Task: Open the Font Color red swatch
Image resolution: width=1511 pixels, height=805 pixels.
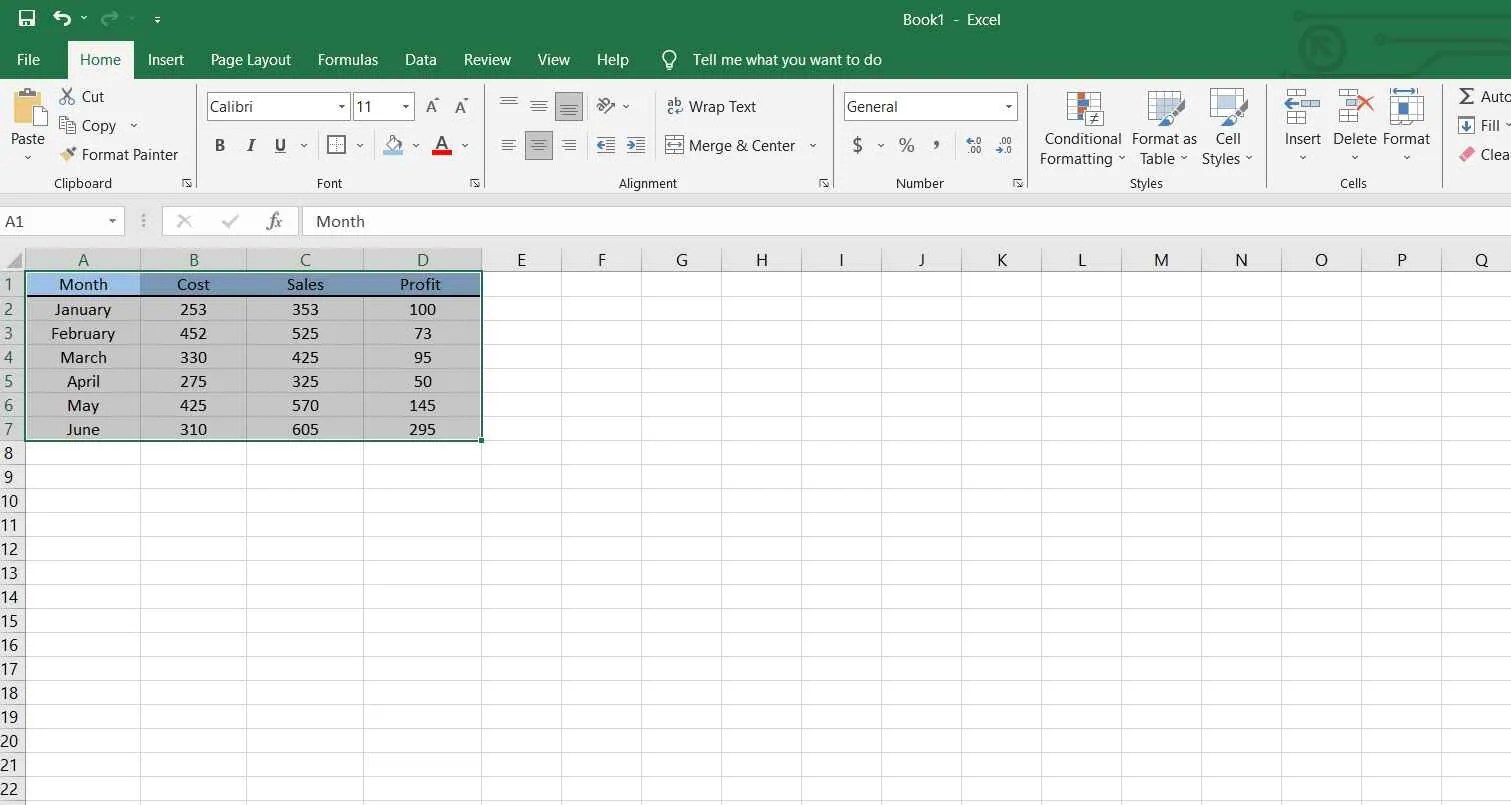Action: 441,145
